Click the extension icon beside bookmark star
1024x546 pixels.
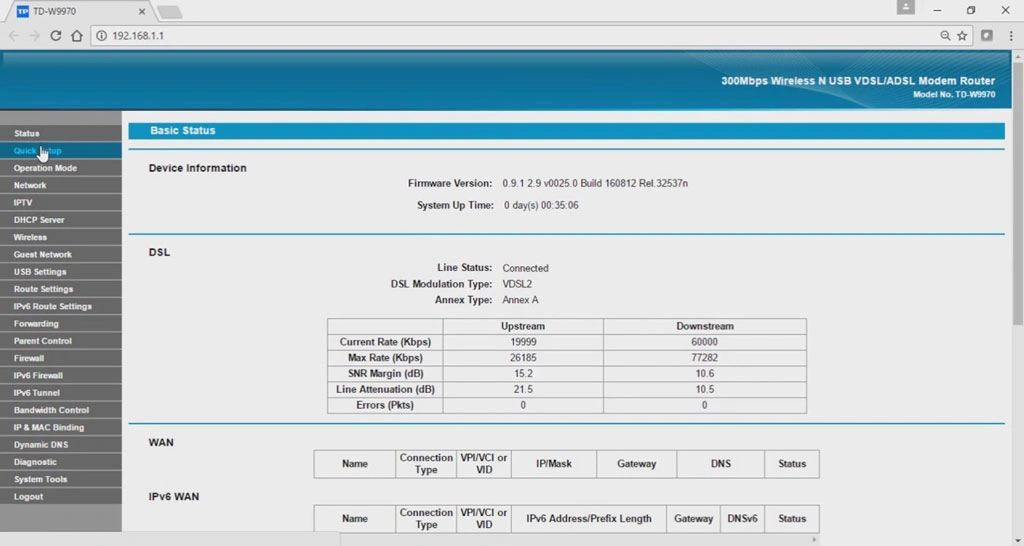click(987, 35)
